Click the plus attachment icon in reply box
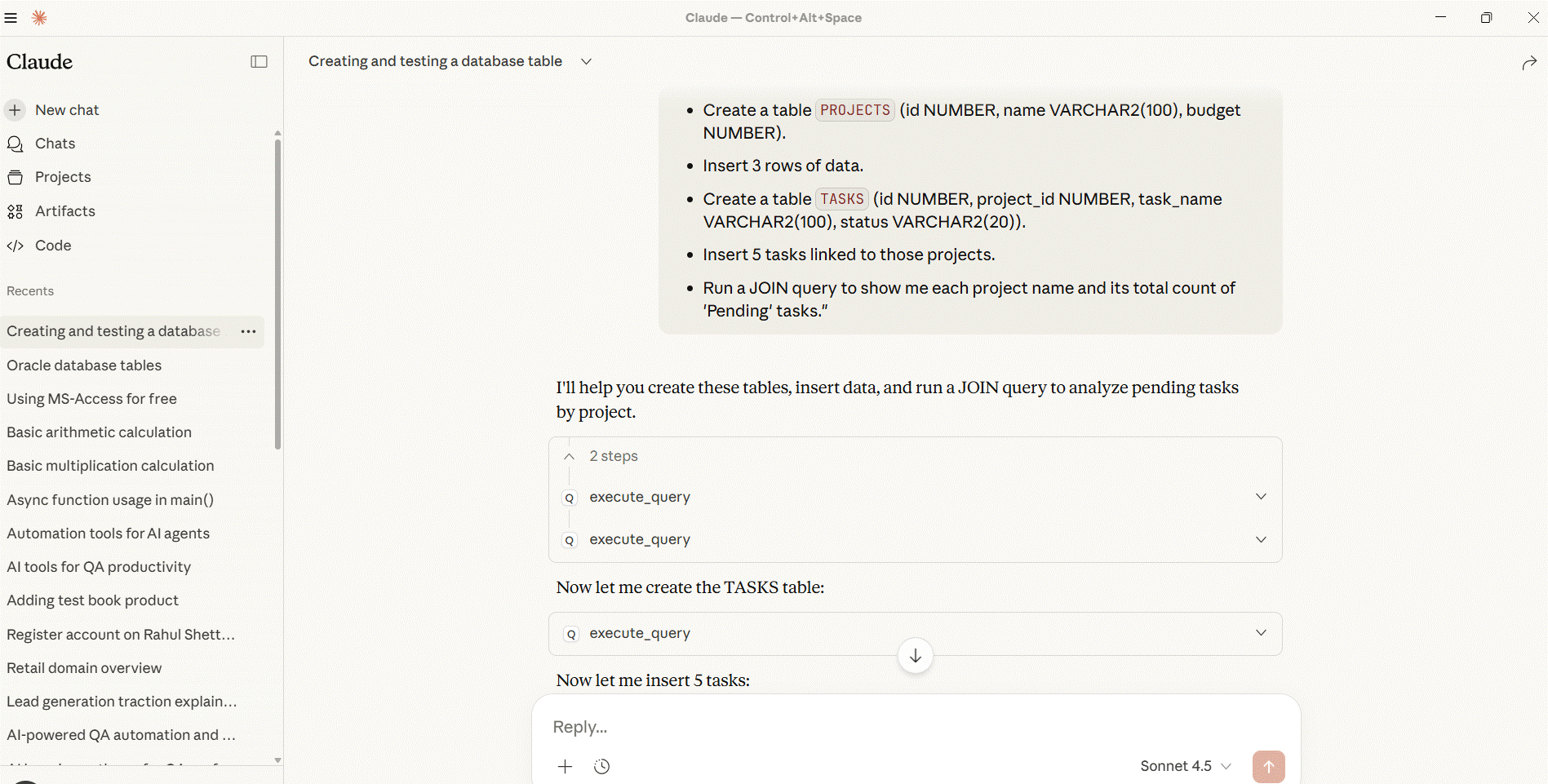Viewport: 1548px width, 784px height. click(x=565, y=766)
